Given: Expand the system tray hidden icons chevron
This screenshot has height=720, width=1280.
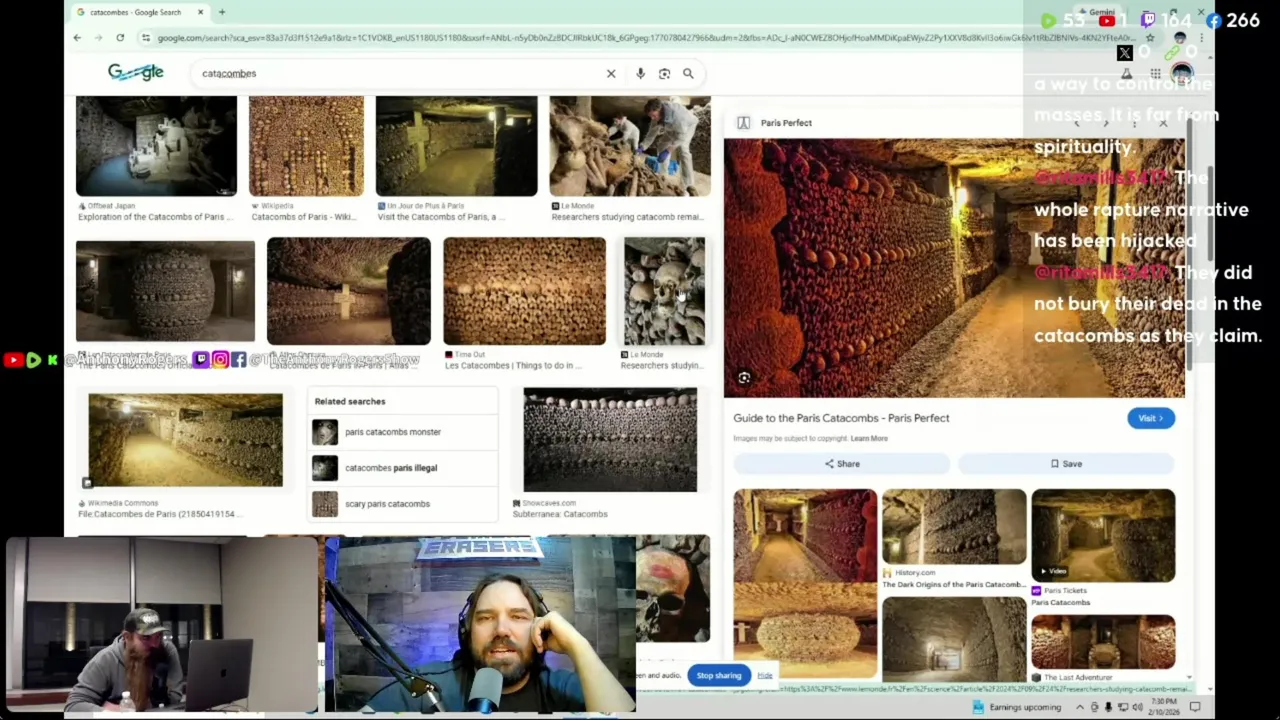Looking at the screenshot, I should (1079, 707).
